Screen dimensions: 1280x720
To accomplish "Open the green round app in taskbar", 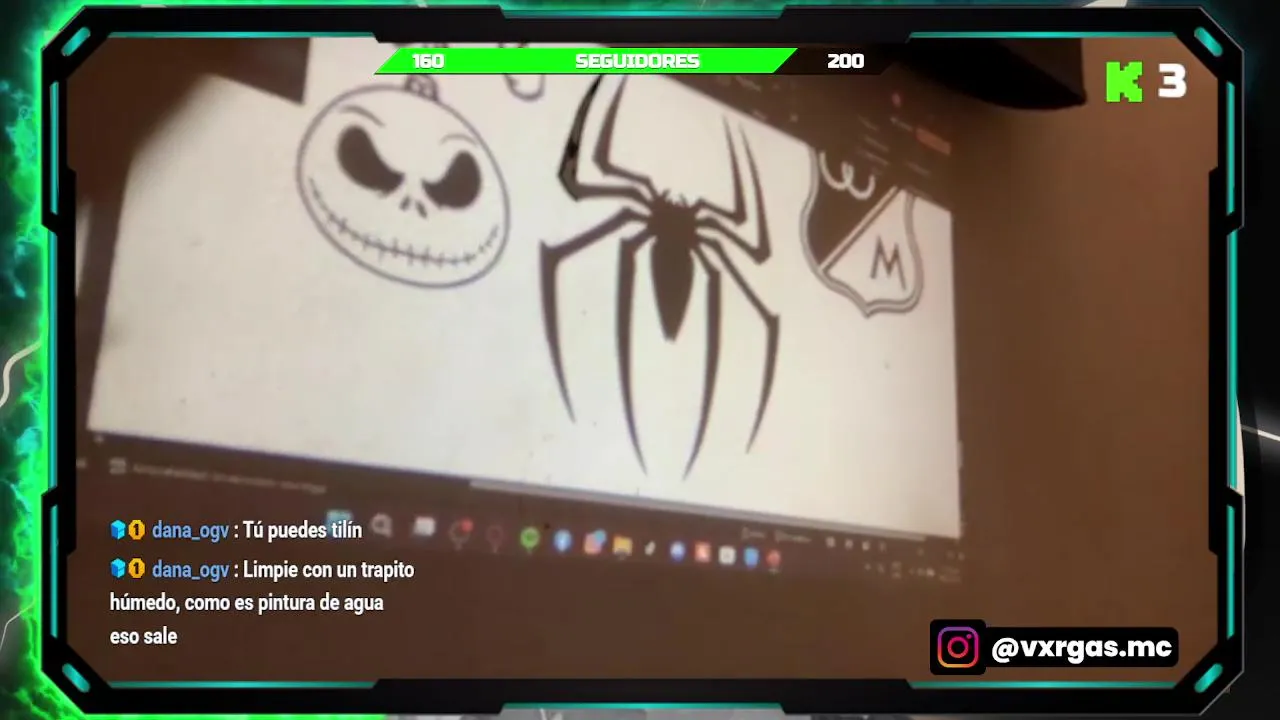I will (530, 539).
